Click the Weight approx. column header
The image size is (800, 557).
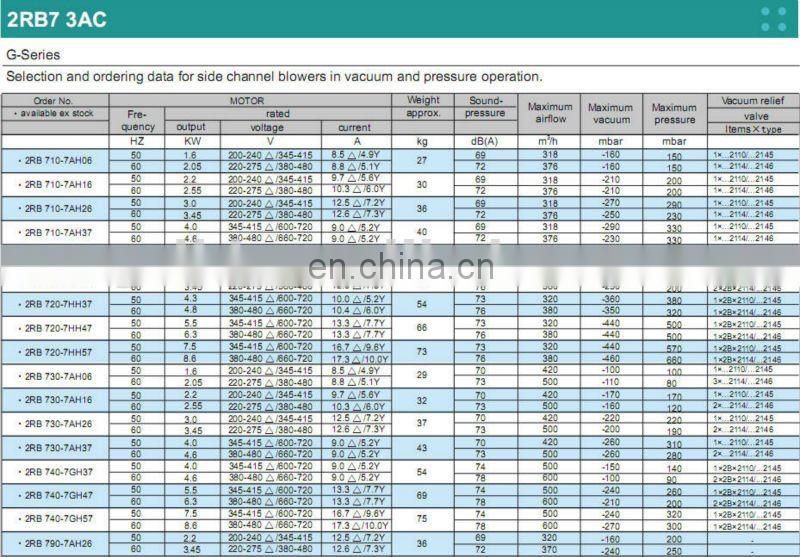point(422,107)
